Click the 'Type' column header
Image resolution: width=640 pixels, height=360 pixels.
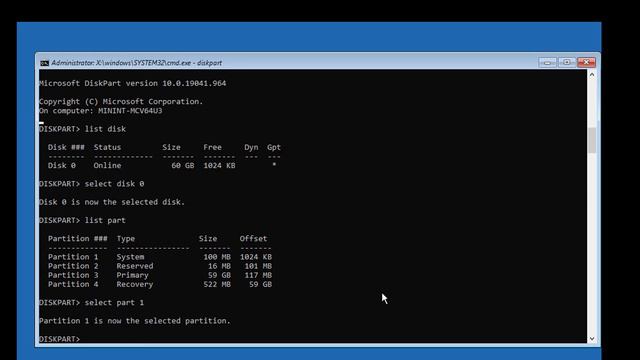[126, 239]
